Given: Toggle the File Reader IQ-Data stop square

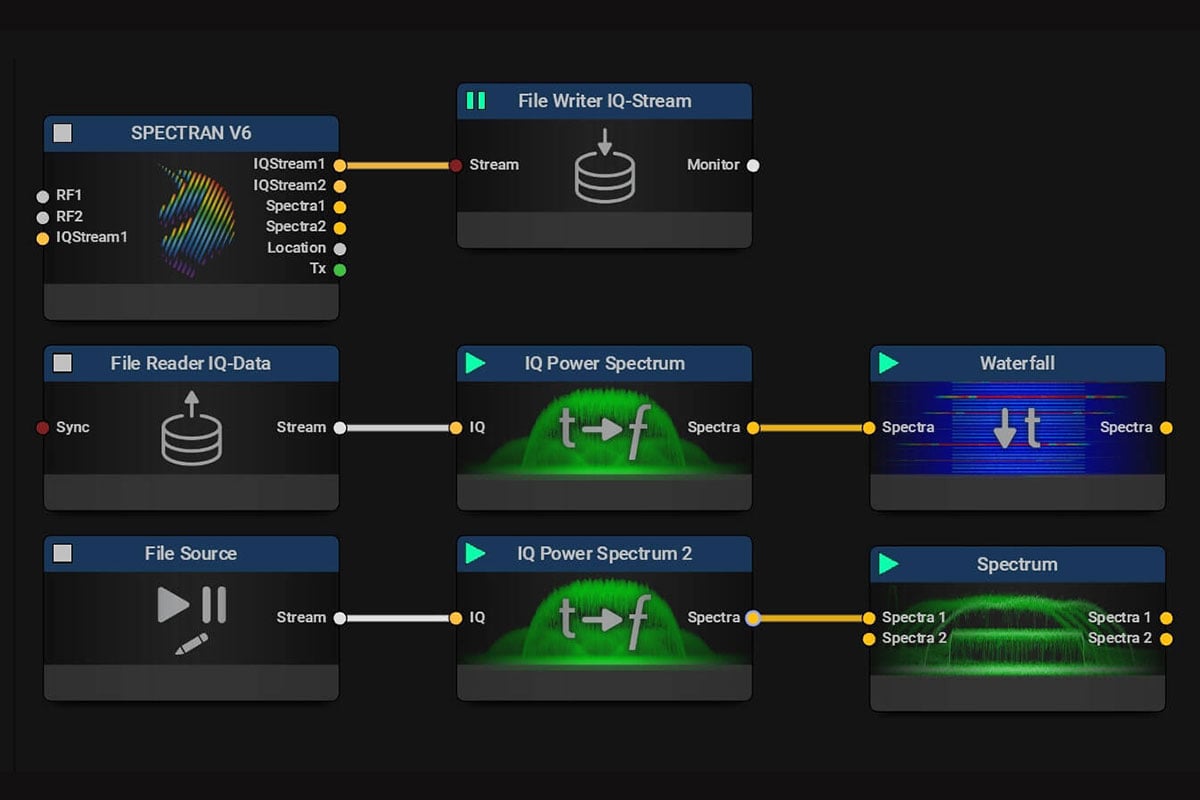Looking at the screenshot, I should 63,363.
